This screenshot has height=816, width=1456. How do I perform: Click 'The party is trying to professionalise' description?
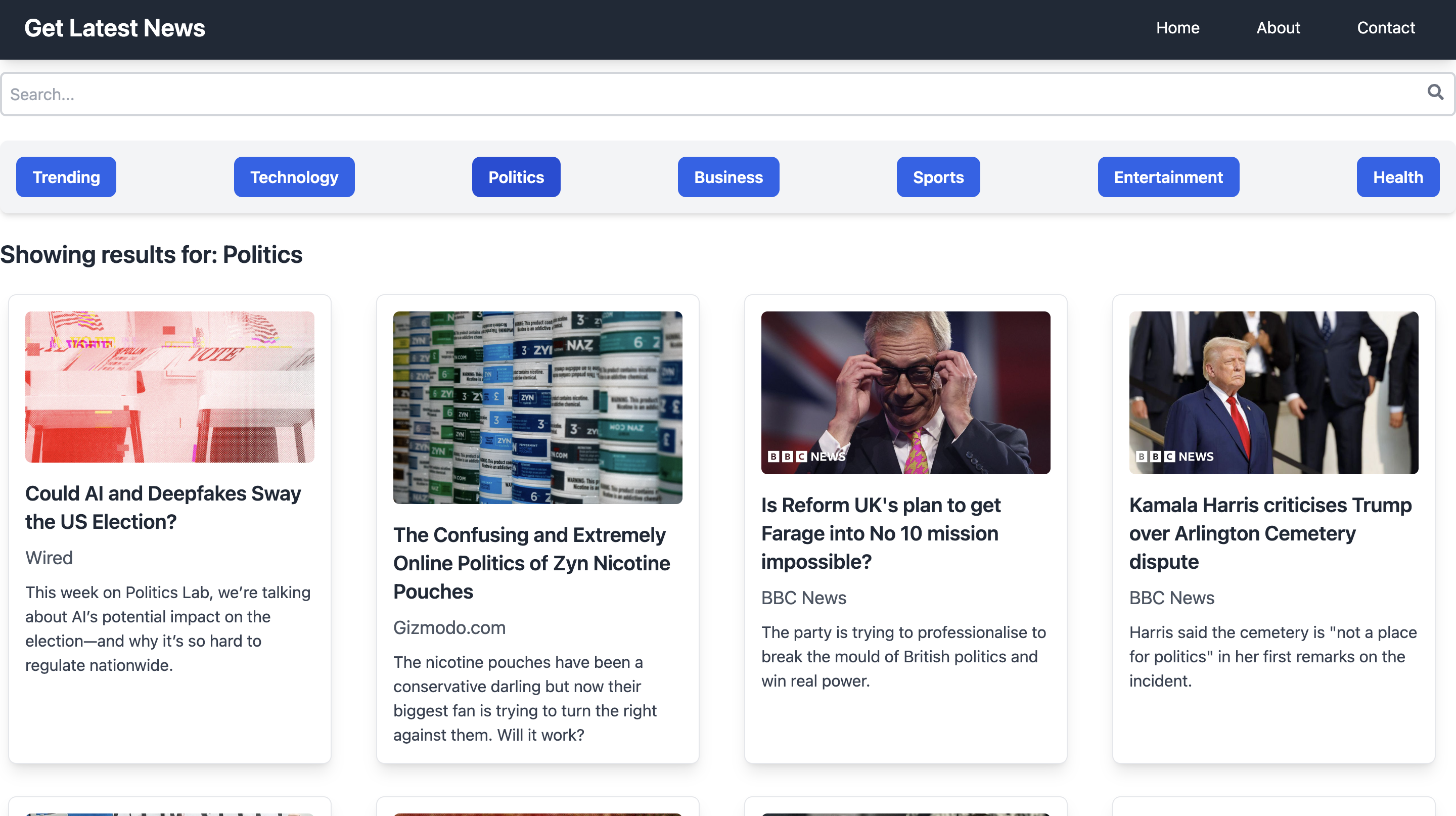click(903, 656)
